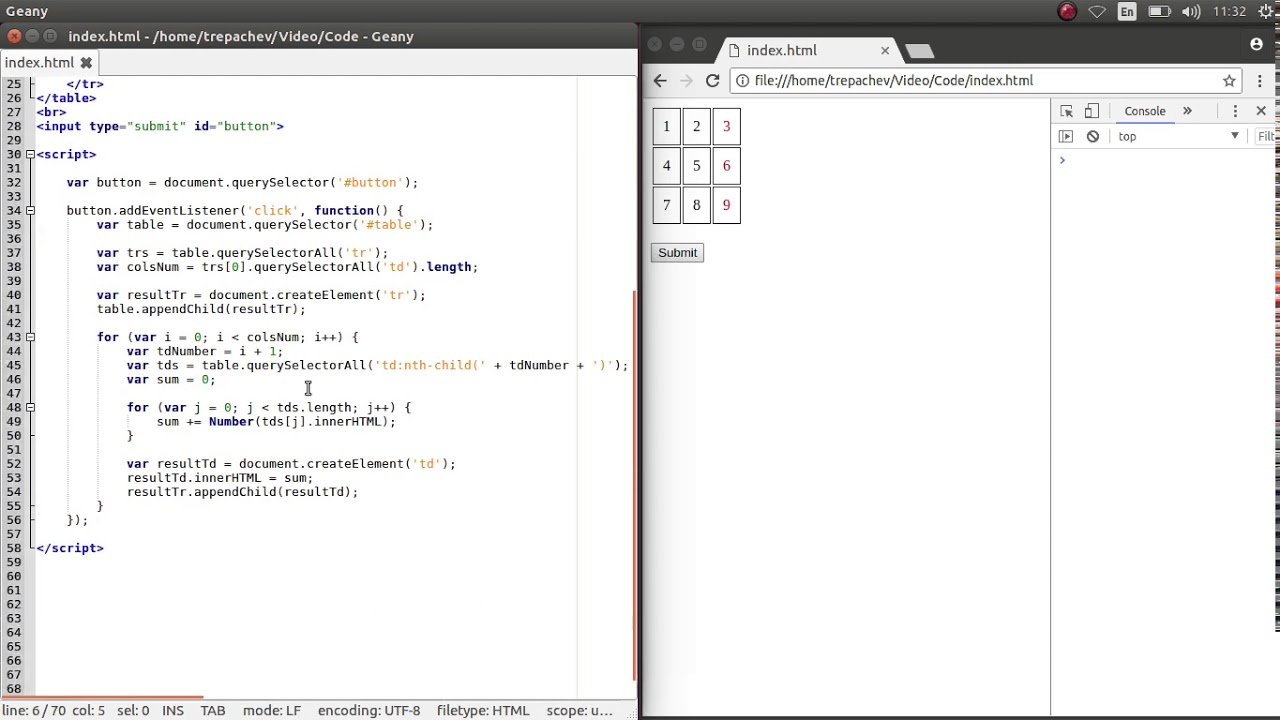Click the red table cell 6
Screen dimensions: 1280x720
pos(726,166)
